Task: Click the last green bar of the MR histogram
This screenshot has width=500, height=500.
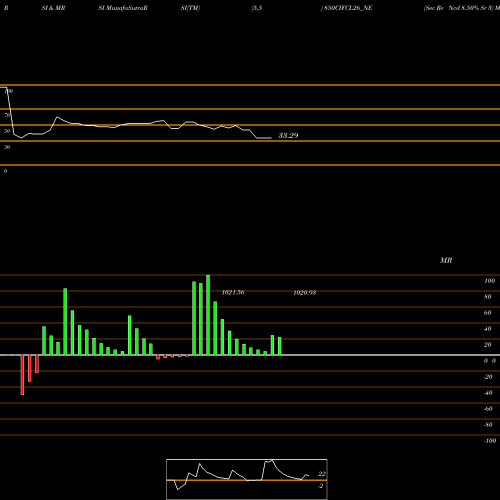Action: [x=280, y=346]
